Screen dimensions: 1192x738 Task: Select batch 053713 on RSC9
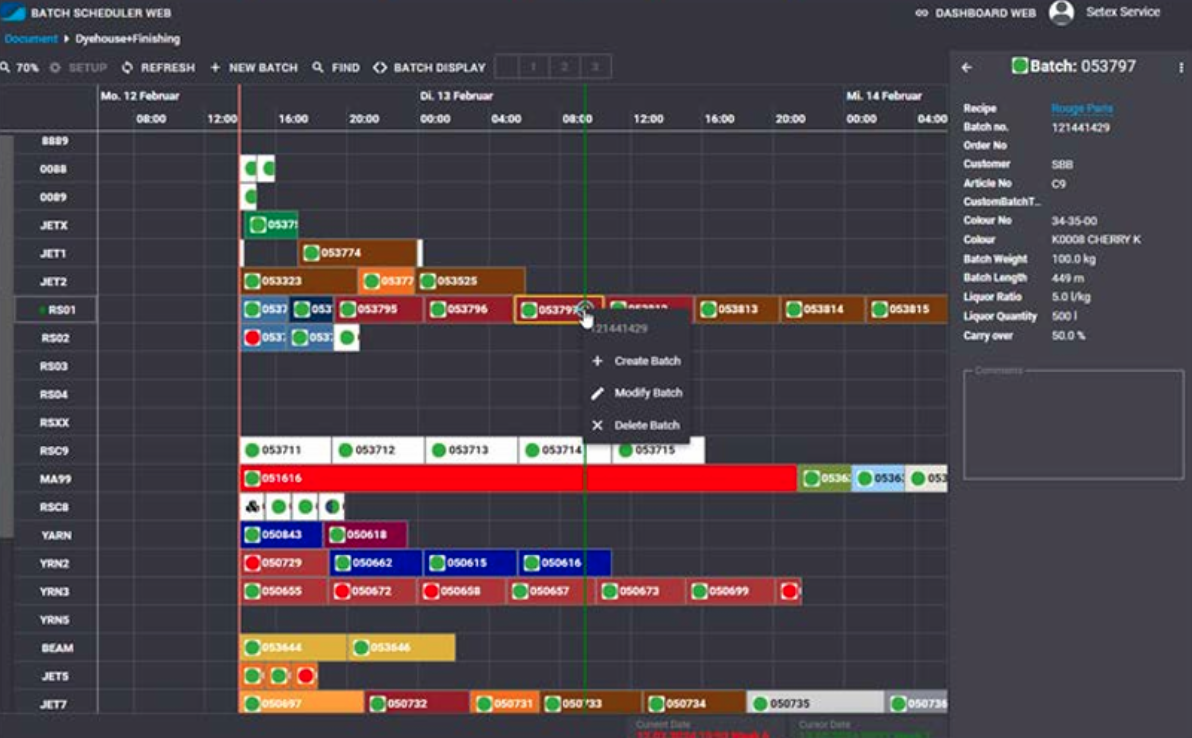coord(471,450)
